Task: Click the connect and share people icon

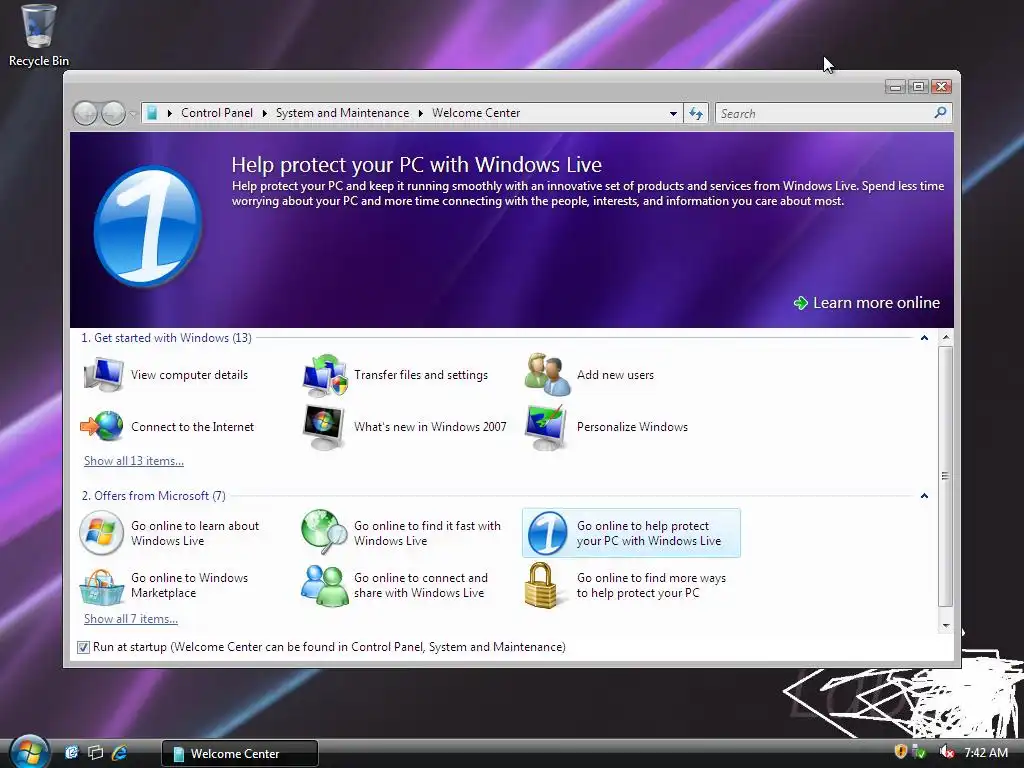Action: [325, 586]
